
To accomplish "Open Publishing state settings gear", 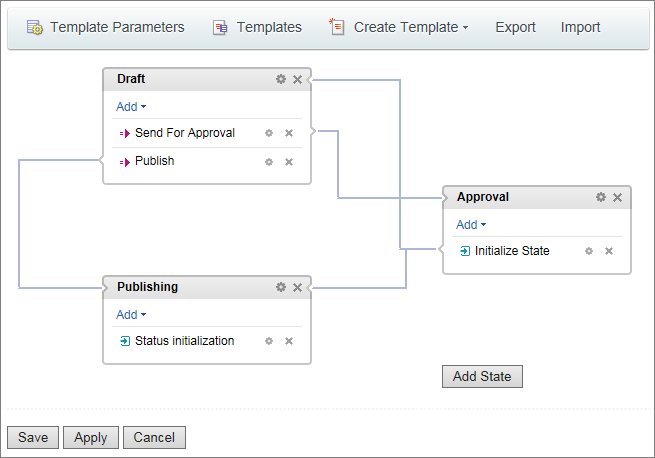I will 281,287.
